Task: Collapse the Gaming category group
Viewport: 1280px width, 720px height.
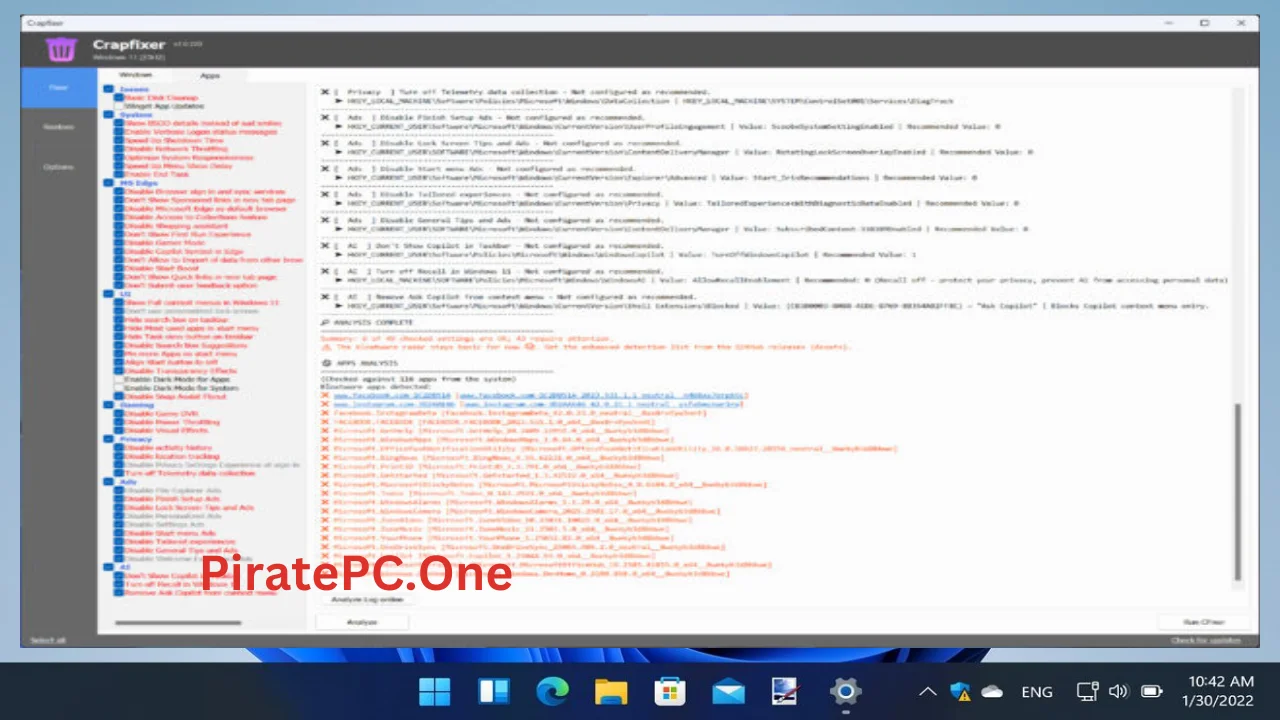Action: [109, 405]
